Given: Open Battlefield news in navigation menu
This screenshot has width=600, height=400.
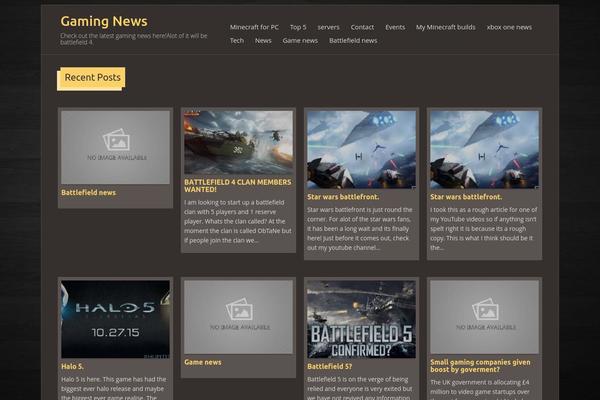Looking at the screenshot, I should (353, 41).
